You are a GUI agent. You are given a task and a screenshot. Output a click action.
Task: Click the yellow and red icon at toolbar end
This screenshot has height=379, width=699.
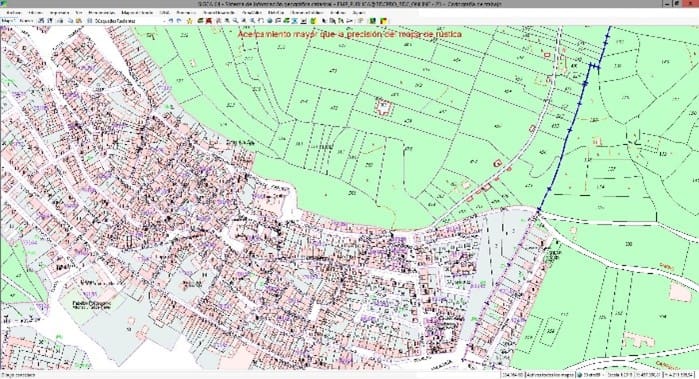(x=383, y=21)
